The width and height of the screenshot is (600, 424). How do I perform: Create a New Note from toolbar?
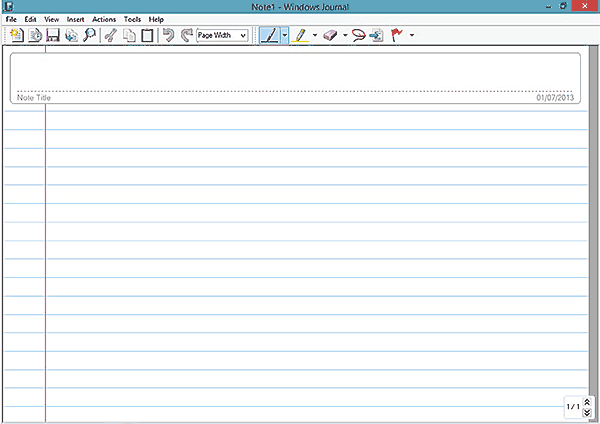click(x=16, y=35)
